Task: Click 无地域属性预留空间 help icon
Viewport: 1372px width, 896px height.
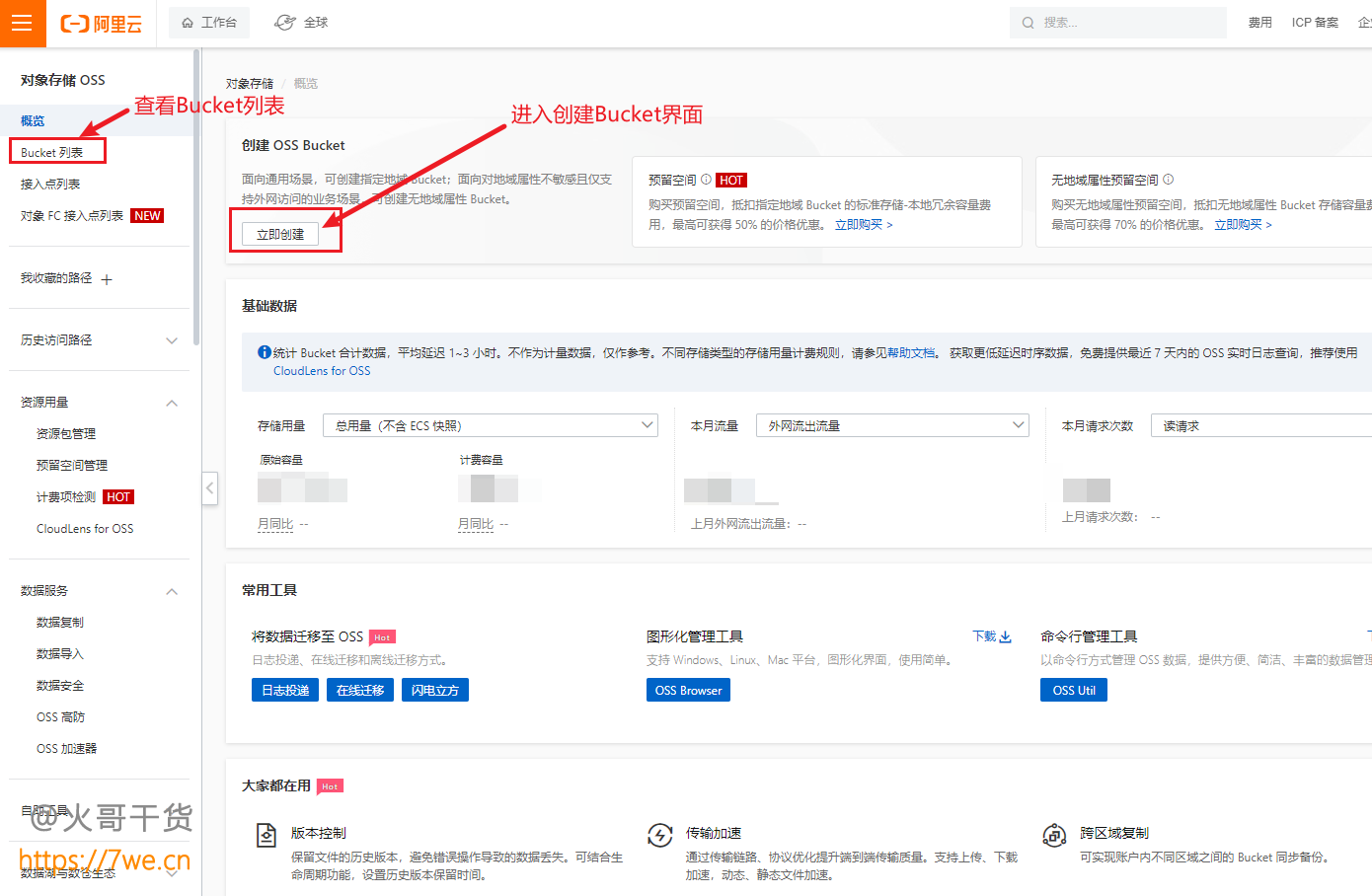Action: click(1168, 180)
